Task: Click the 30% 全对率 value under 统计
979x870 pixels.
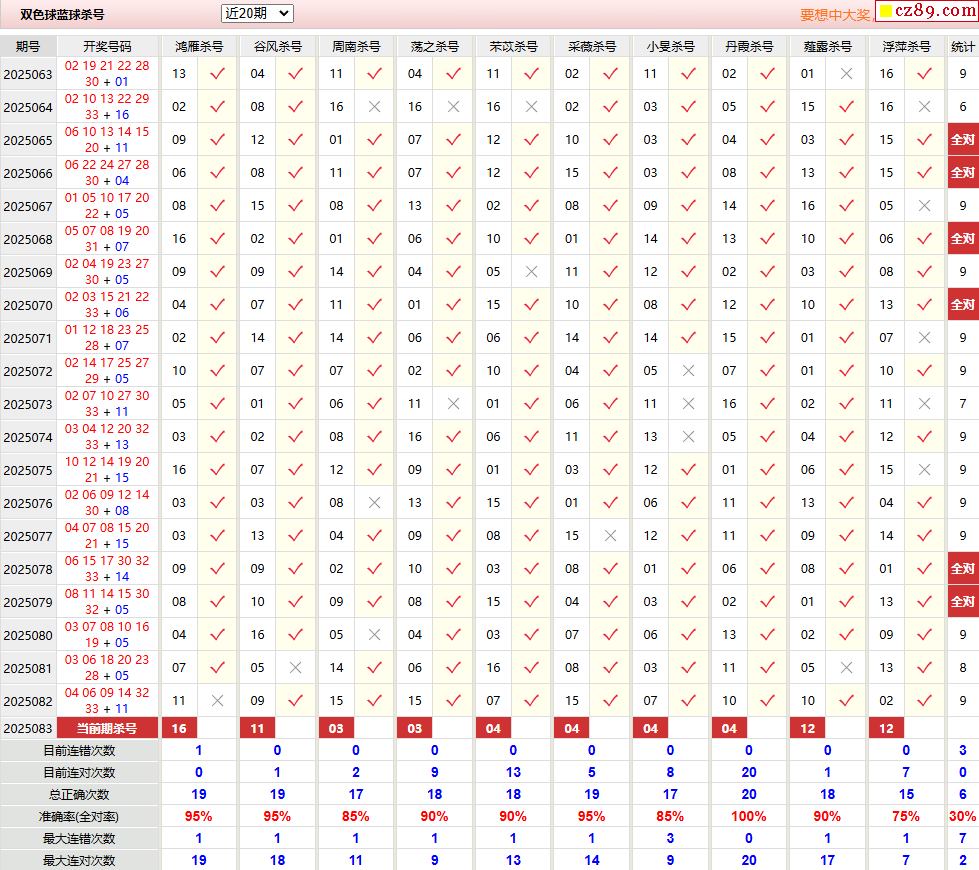Action: click(963, 816)
